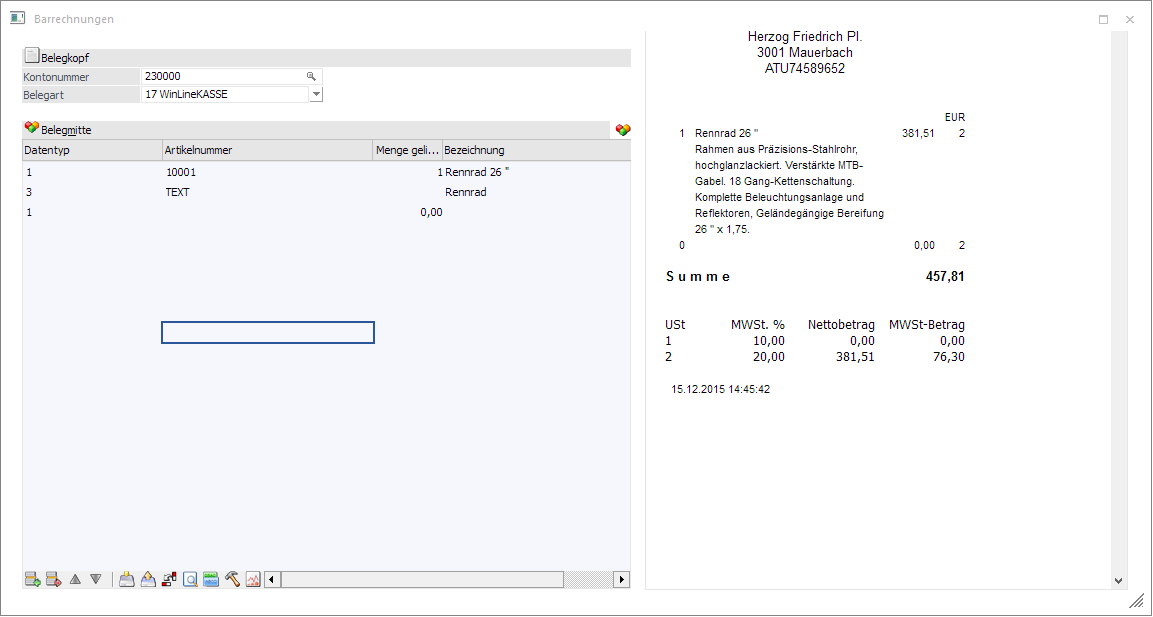
Task: Click the Kontonummer search magnifier icon
Action: click(x=311, y=76)
